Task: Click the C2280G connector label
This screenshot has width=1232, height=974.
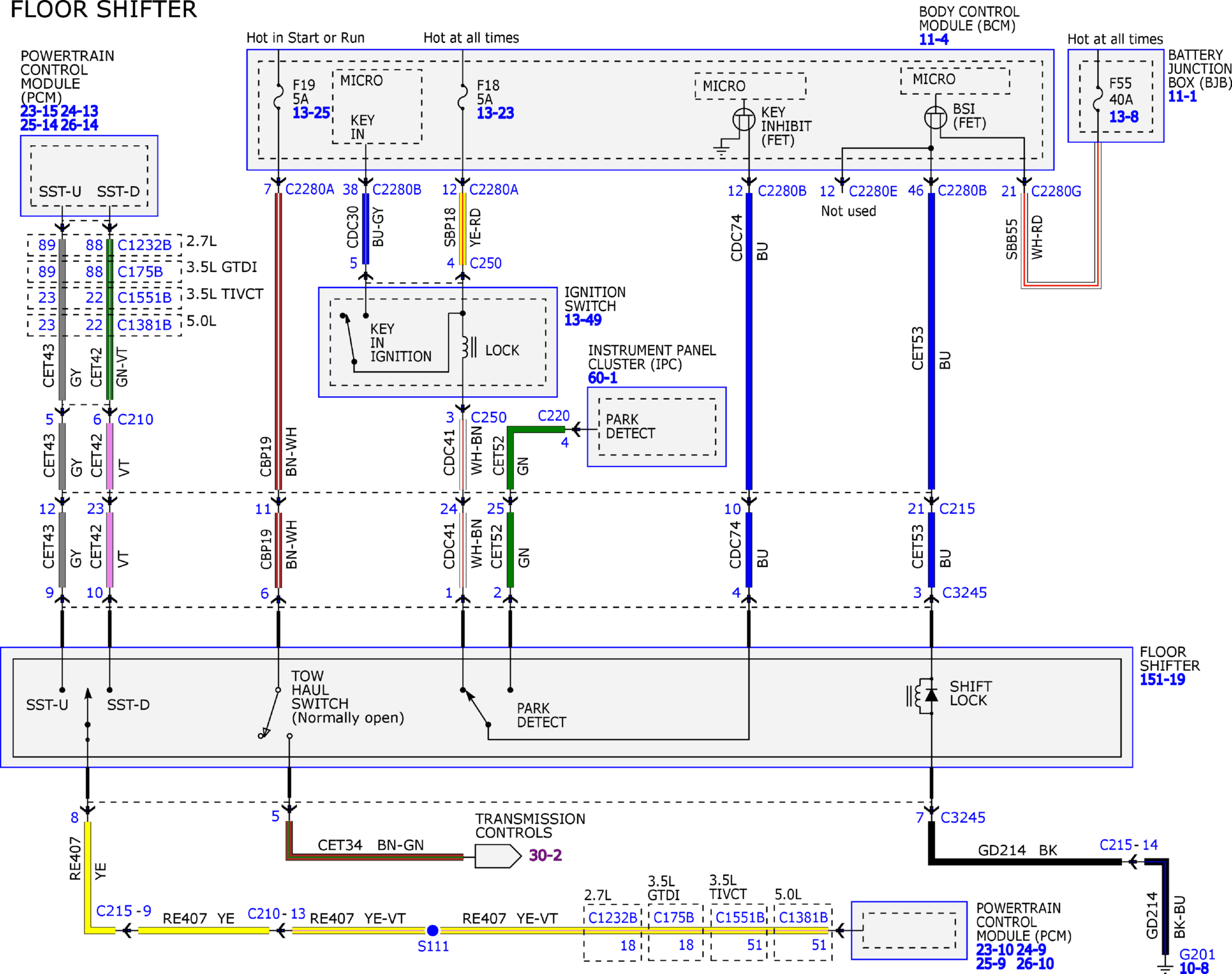Action: click(1056, 191)
